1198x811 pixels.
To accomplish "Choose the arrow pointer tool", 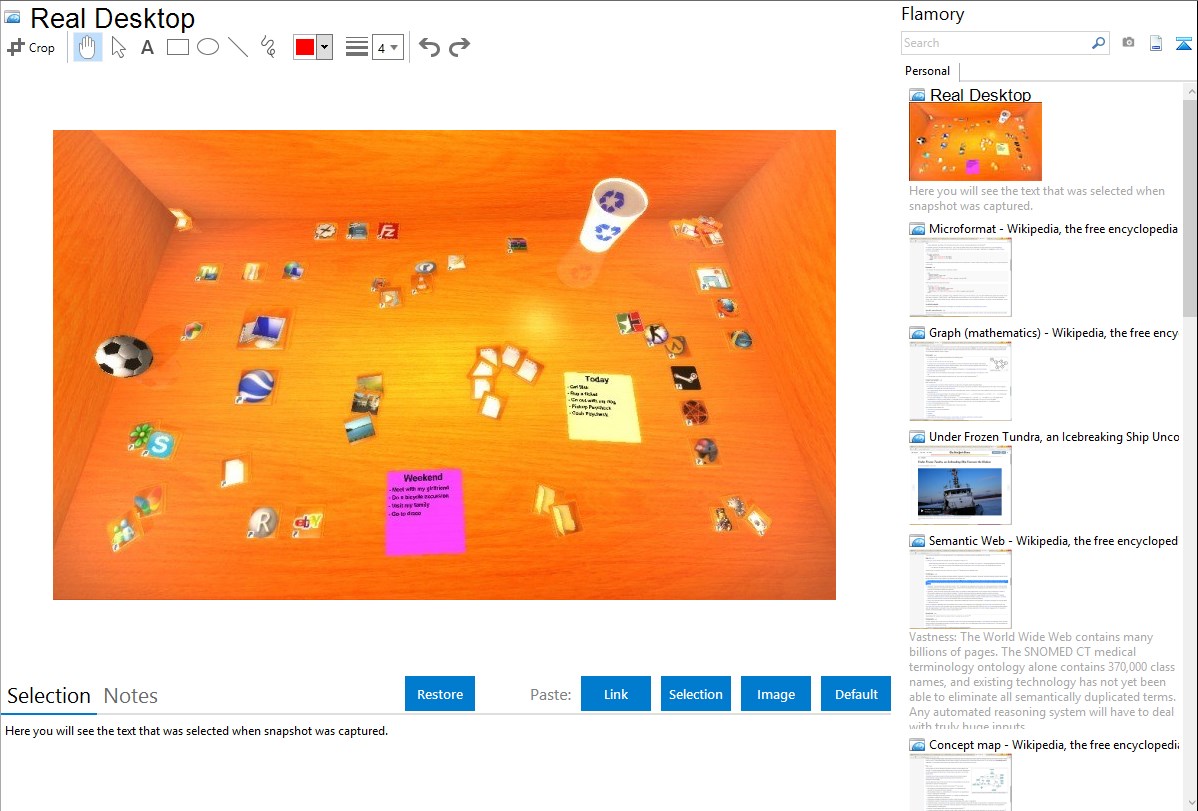I will point(118,47).
